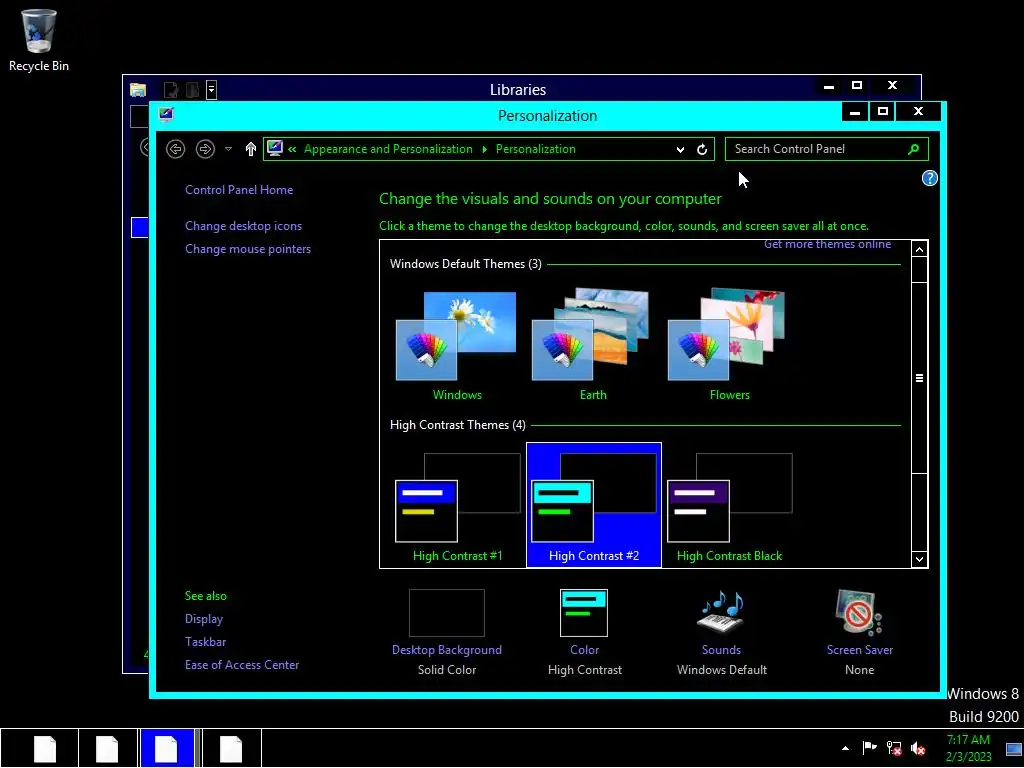1024x768 pixels.
Task: Click the address bar double chevron
Action: [x=292, y=149]
